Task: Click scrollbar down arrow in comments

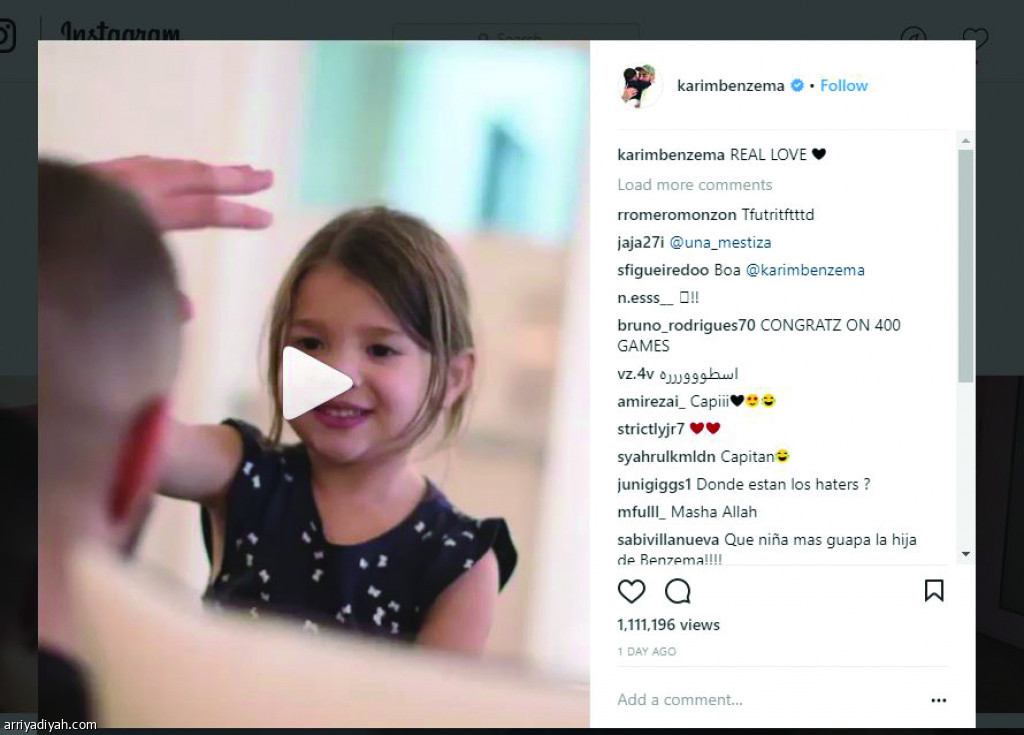Action: pyautogui.click(x=965, y=554)
